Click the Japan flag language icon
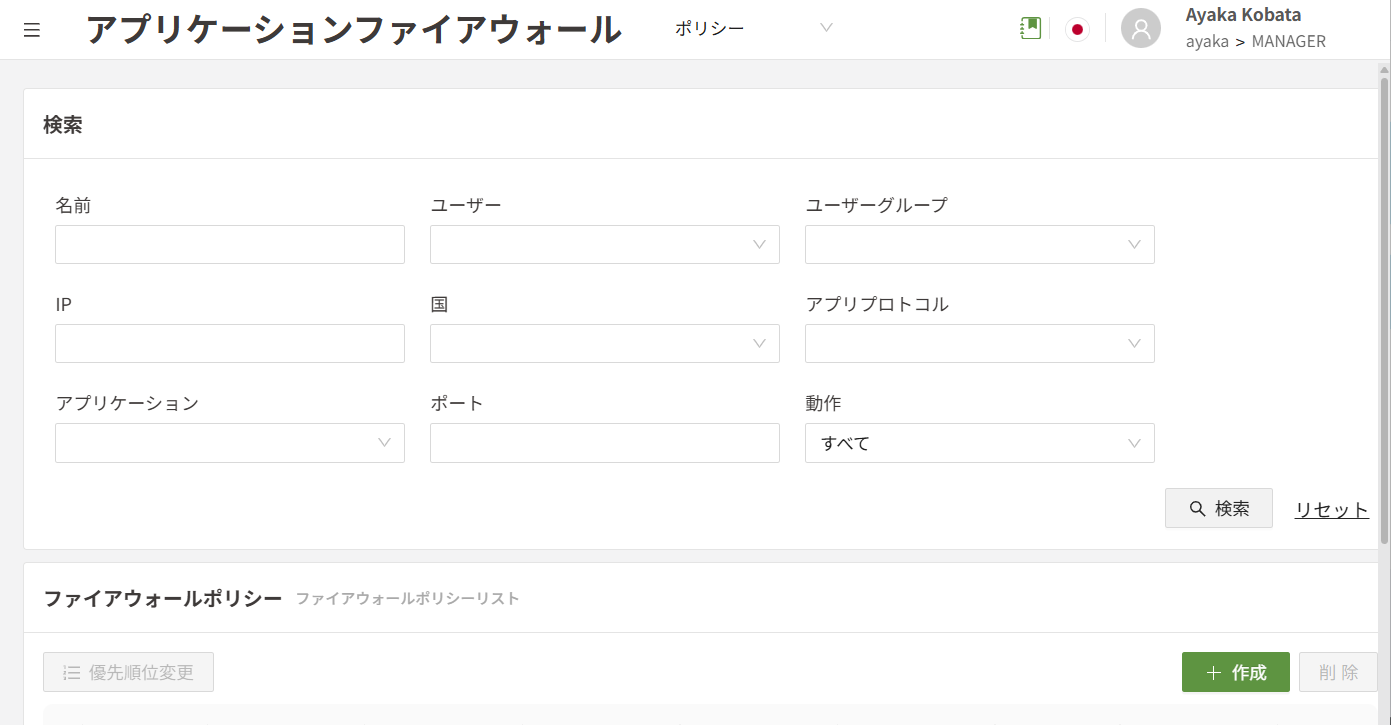 click(x=1077, y=29)
